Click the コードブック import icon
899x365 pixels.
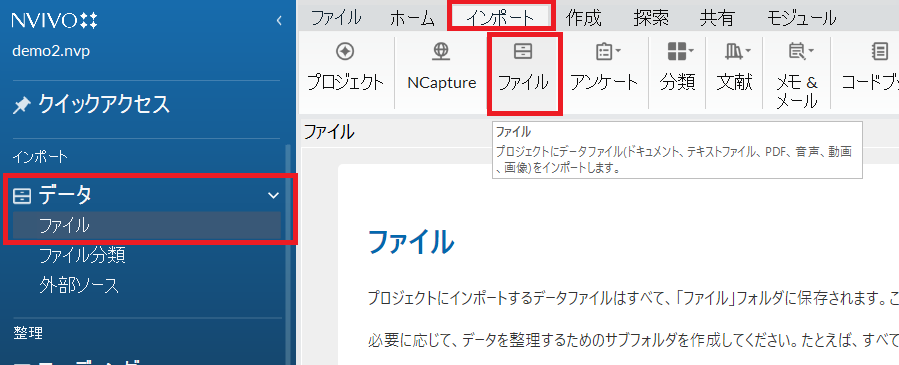pyautogui.click(x=879, y=52)
